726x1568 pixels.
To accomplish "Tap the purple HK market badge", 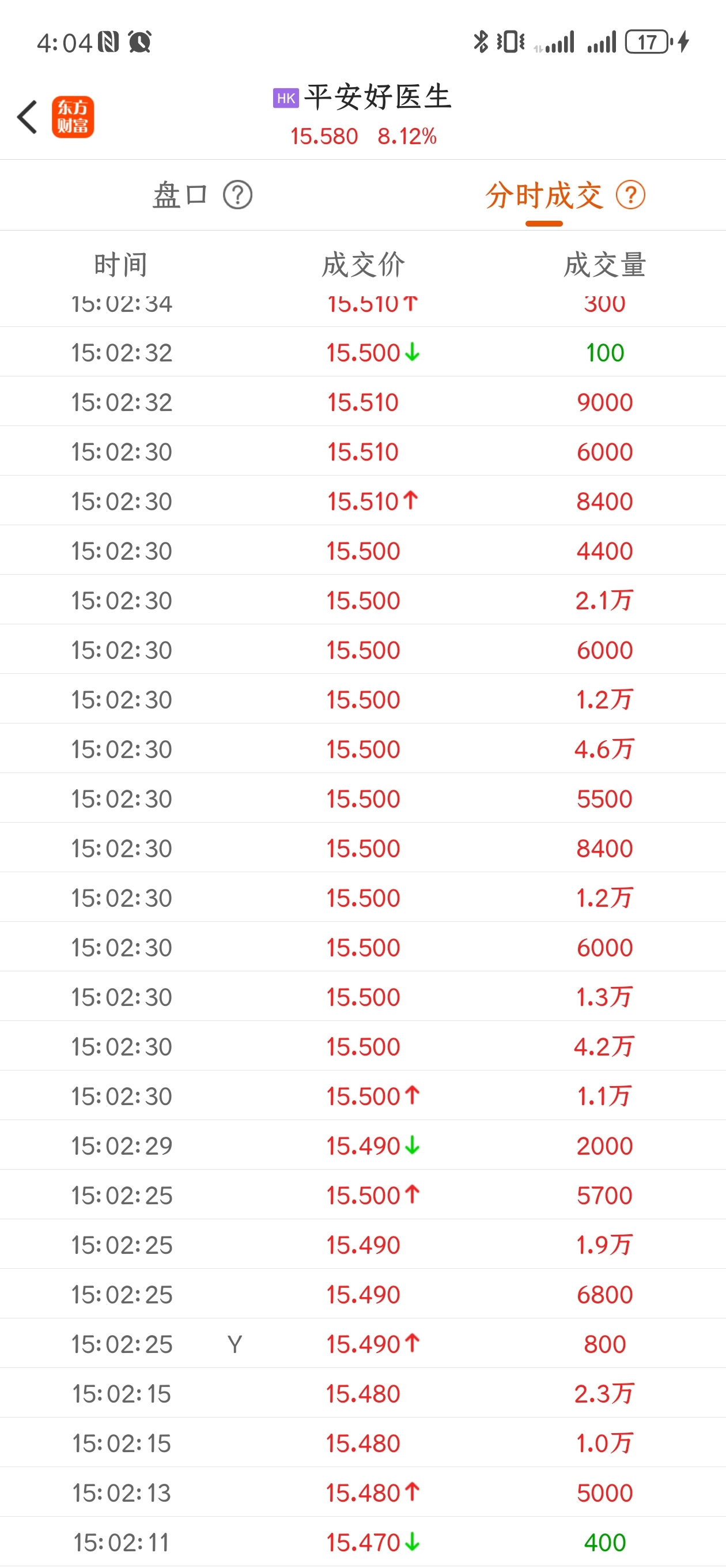I will pyautogui.click(x=286, y=98).
